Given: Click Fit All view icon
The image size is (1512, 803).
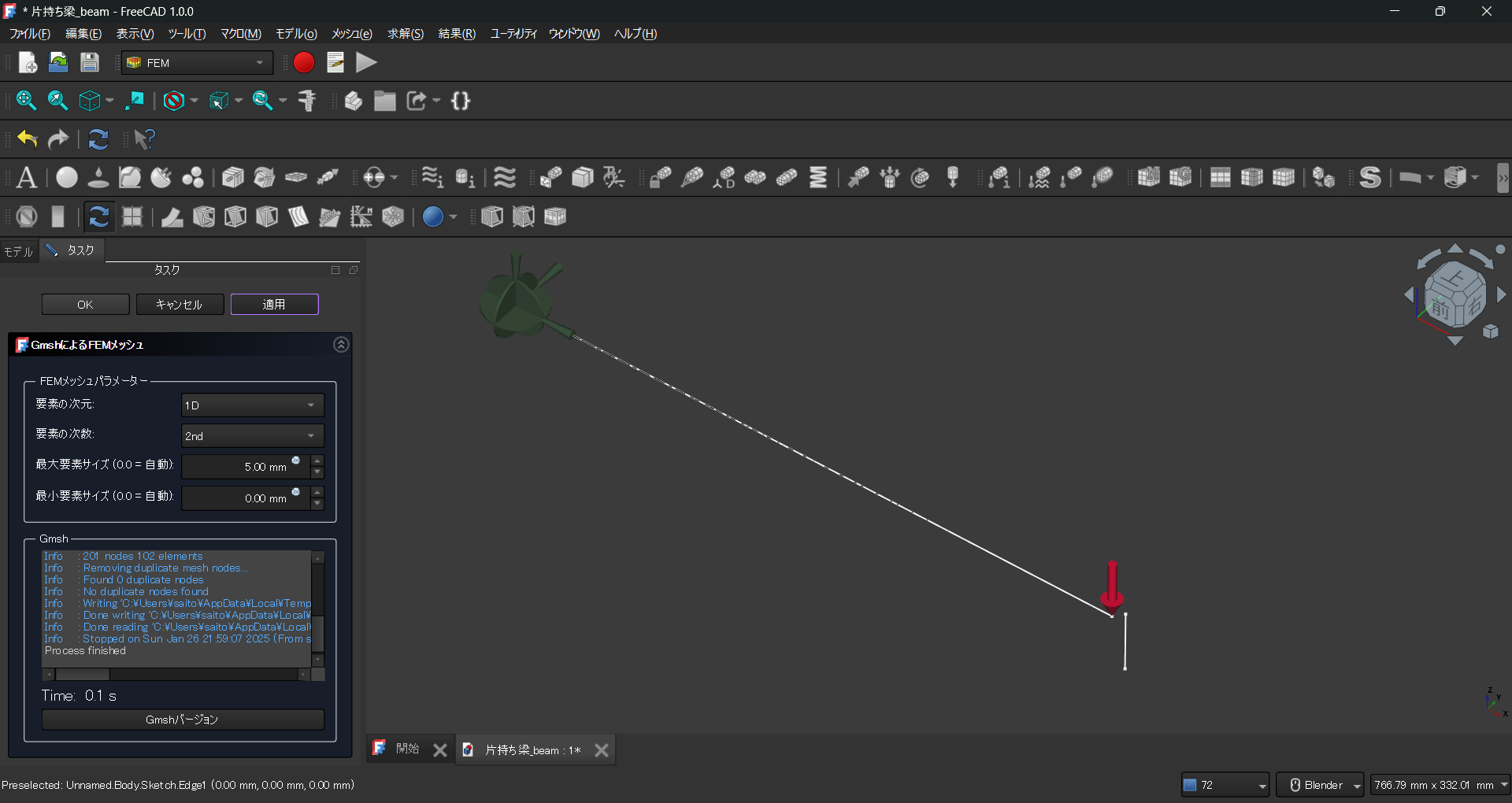Looking at the screenshot, I should pyautogui.click(x=26, y=101).
